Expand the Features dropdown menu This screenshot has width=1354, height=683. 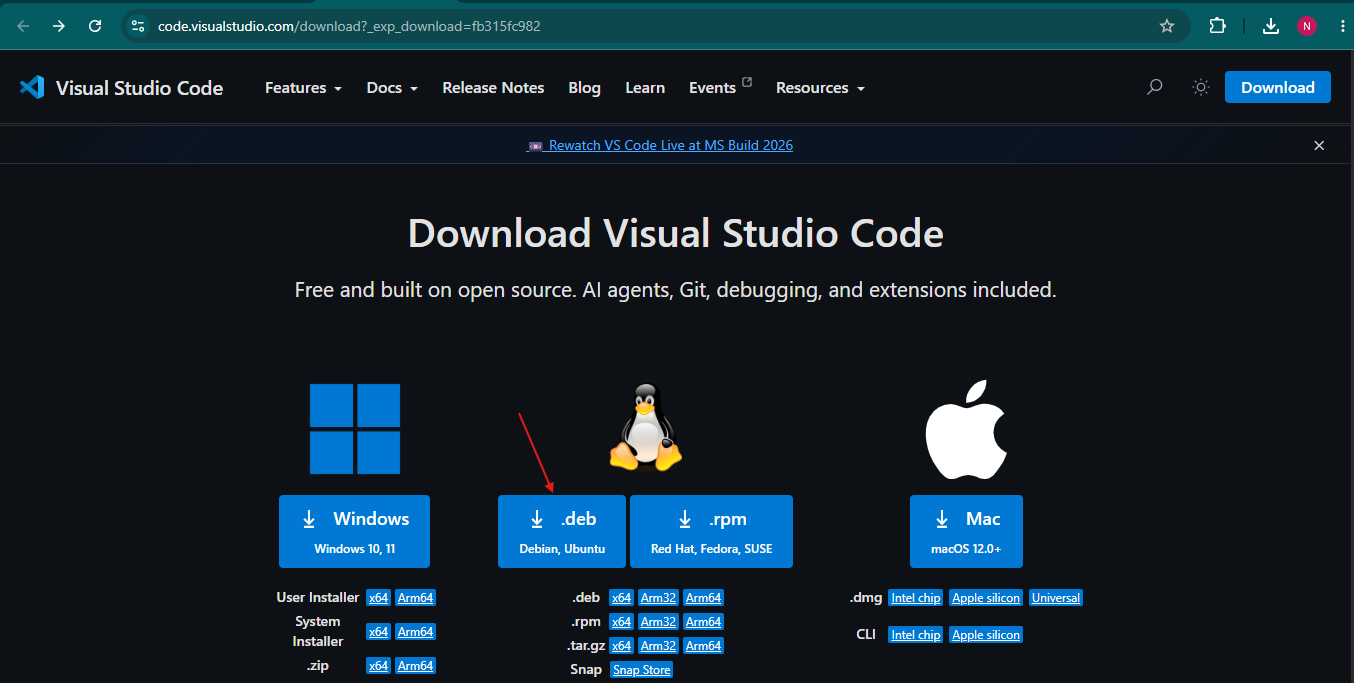303,88
